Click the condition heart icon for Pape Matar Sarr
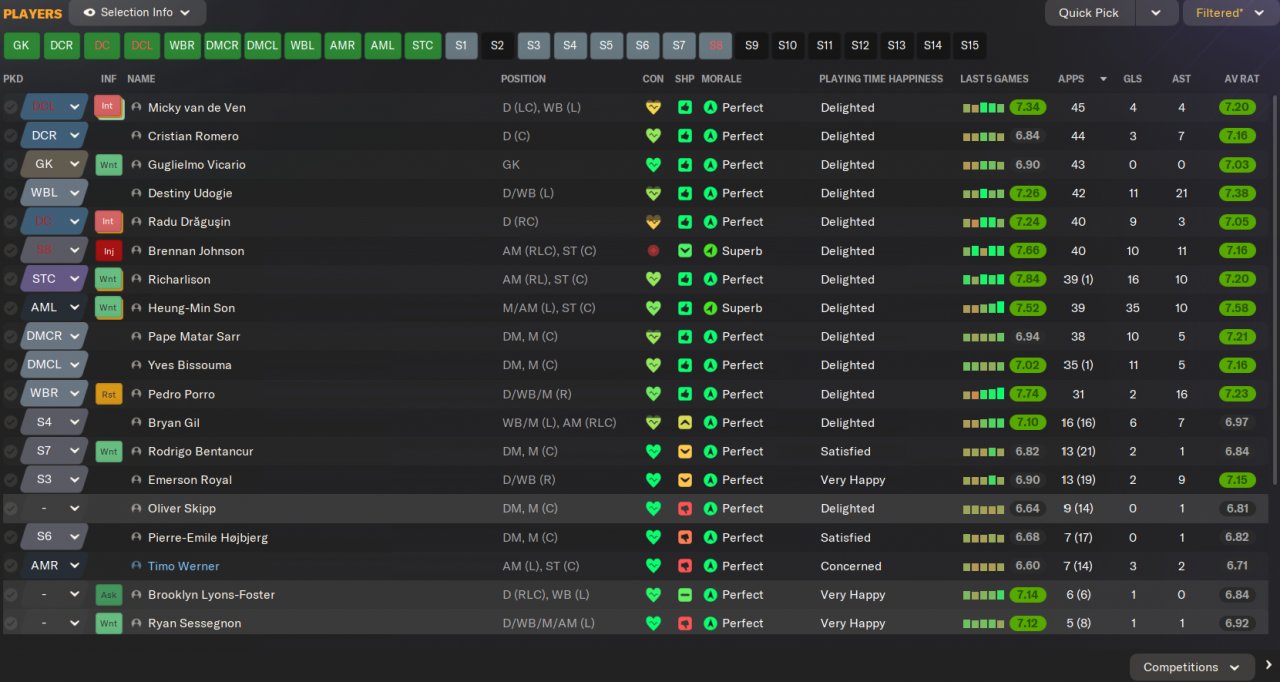Screen dimensions: 1280x682 653,337
